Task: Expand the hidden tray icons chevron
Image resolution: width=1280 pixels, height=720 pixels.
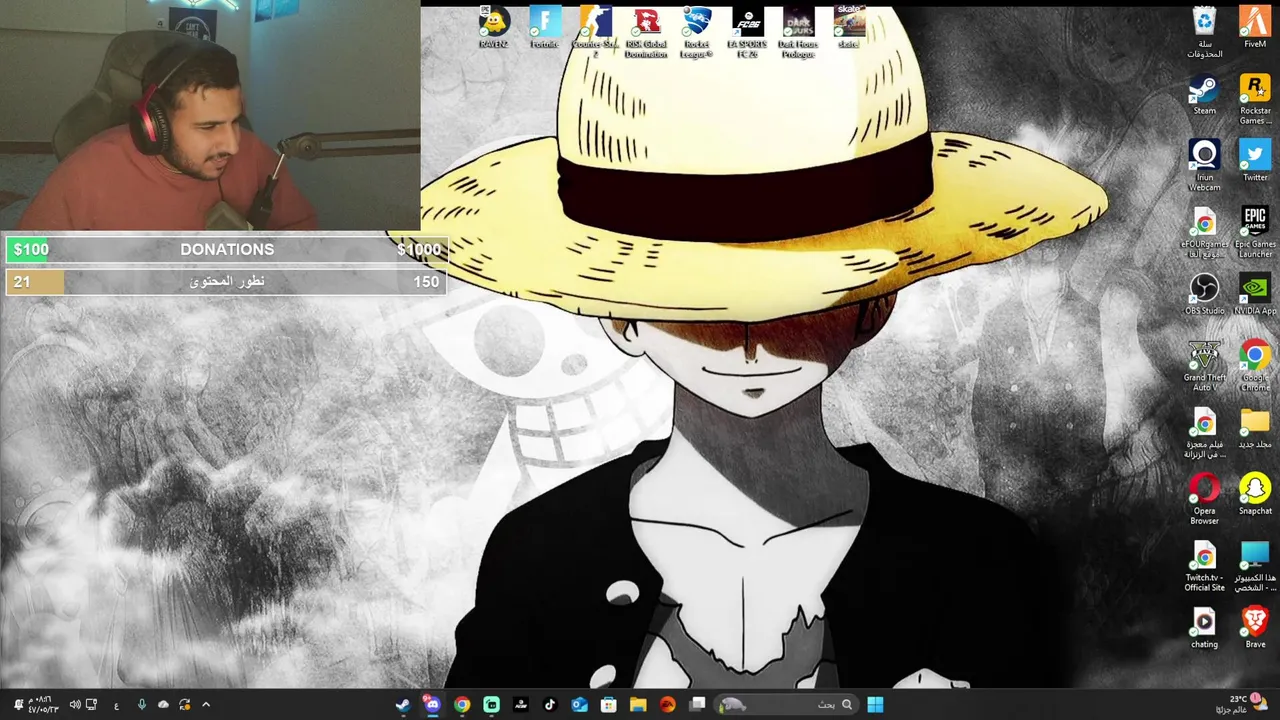Action: click(206, 704)
